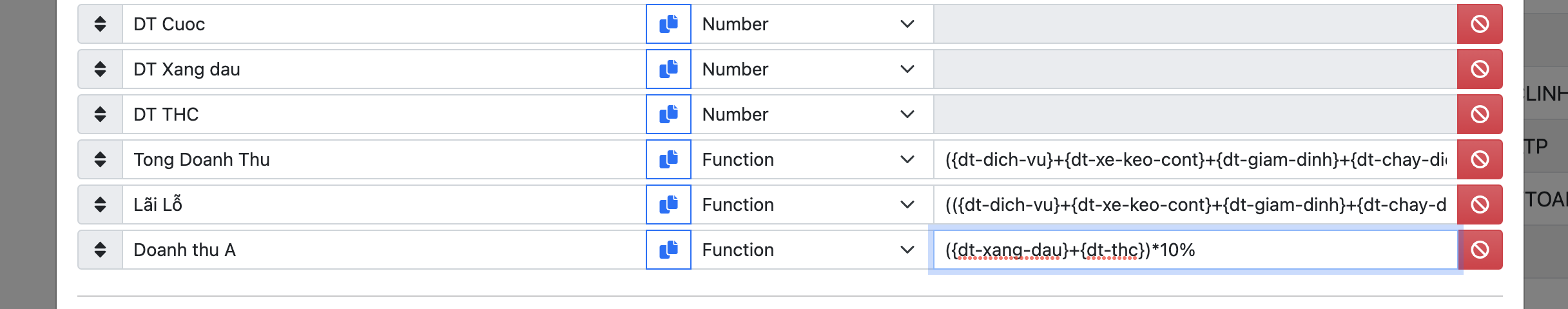The height and width of the screenshot is (309, 1568).
Task: Edit the Doanh thu A formula field
Action: (x=1195, y=250)
